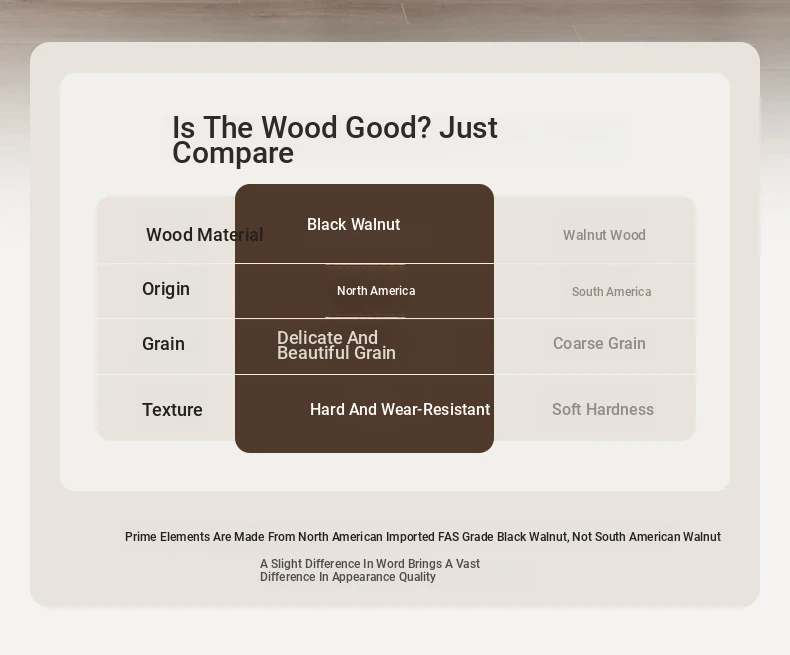This screenshot has width=790, height=655.
Task: Click the 'Grain' row label
Action: coord(163,344)
